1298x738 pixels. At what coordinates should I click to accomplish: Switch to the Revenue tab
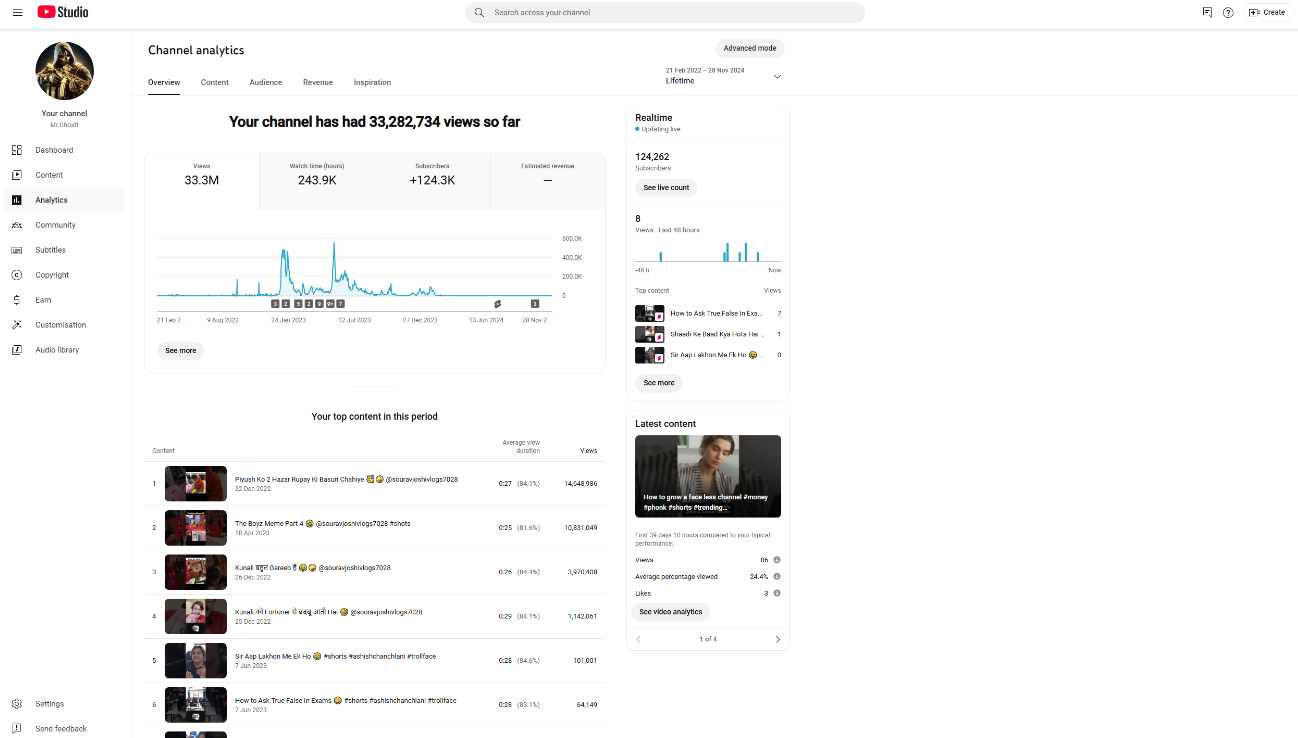click(318, 82)
